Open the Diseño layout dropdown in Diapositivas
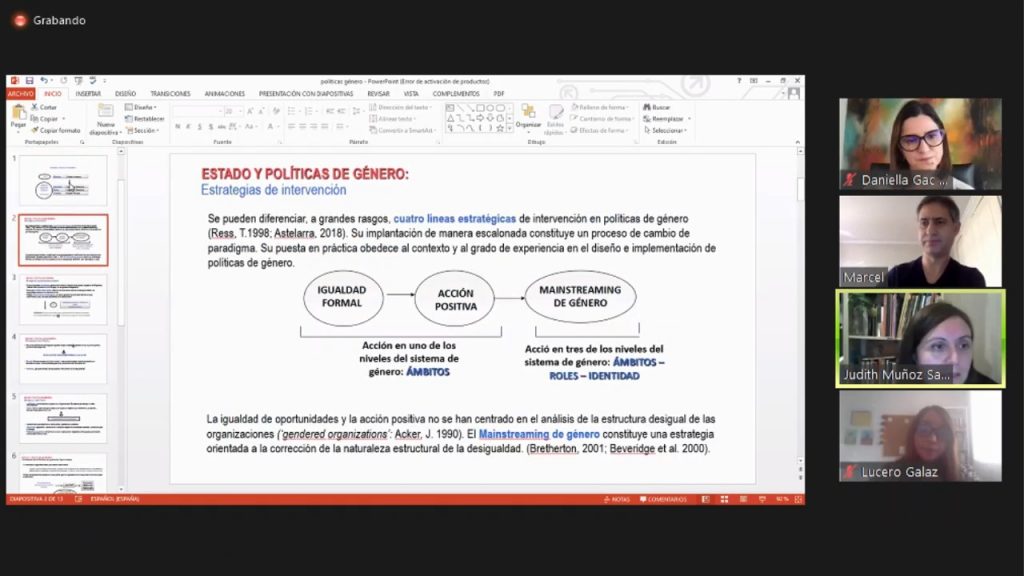The width and height of the screenshot is (1024, 576). point(142,107)
